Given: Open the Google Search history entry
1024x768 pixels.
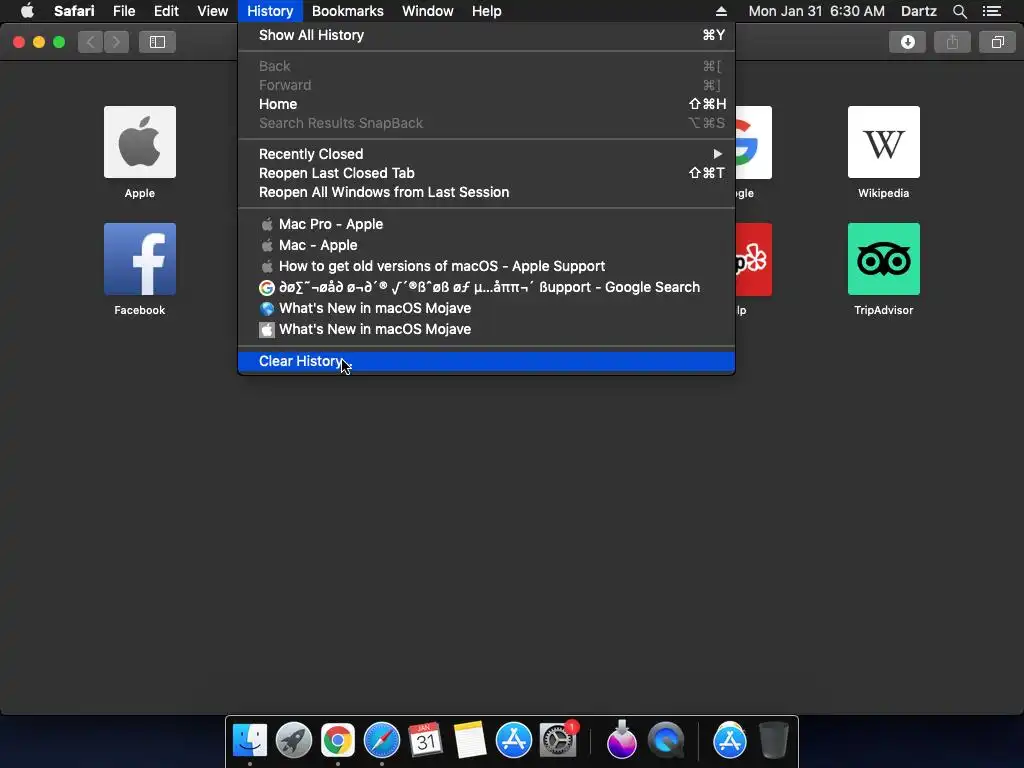Looking at the screenshot, I should [x=487, y=287].
